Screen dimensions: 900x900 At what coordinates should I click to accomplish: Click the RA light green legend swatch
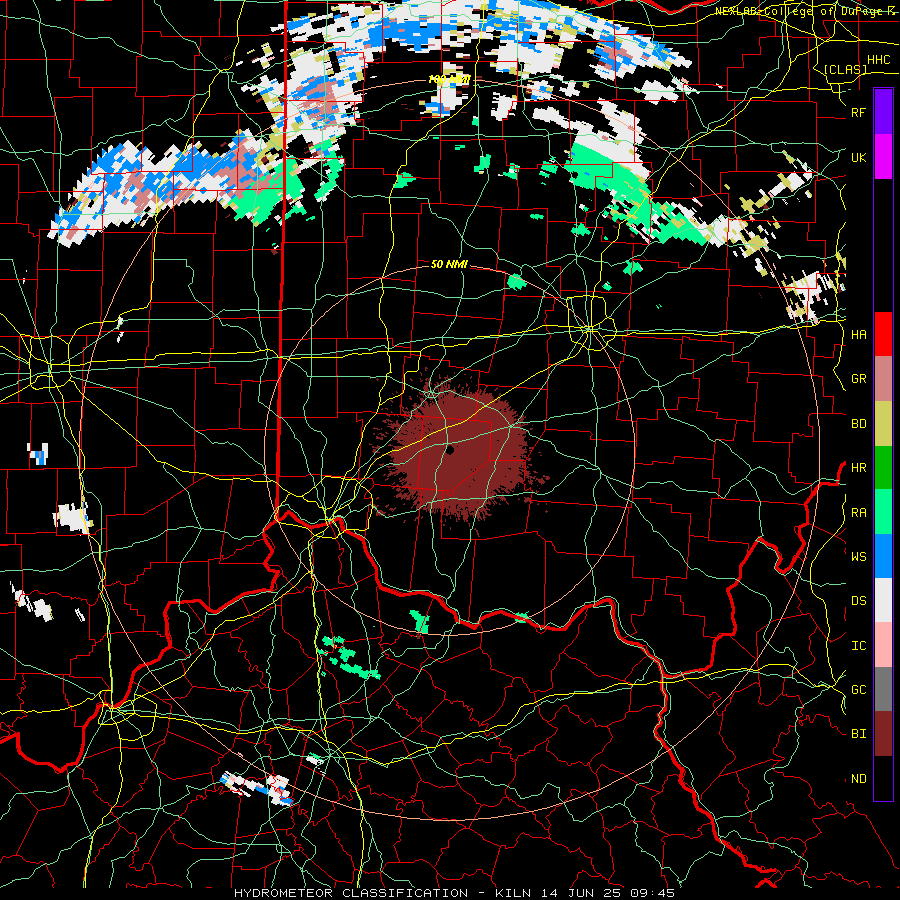click(x=883, y=512)
